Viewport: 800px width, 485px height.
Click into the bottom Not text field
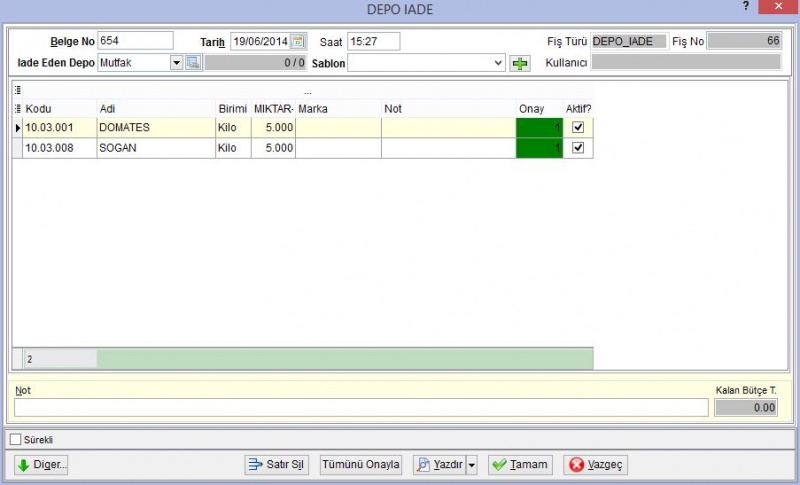click(361, 407)
